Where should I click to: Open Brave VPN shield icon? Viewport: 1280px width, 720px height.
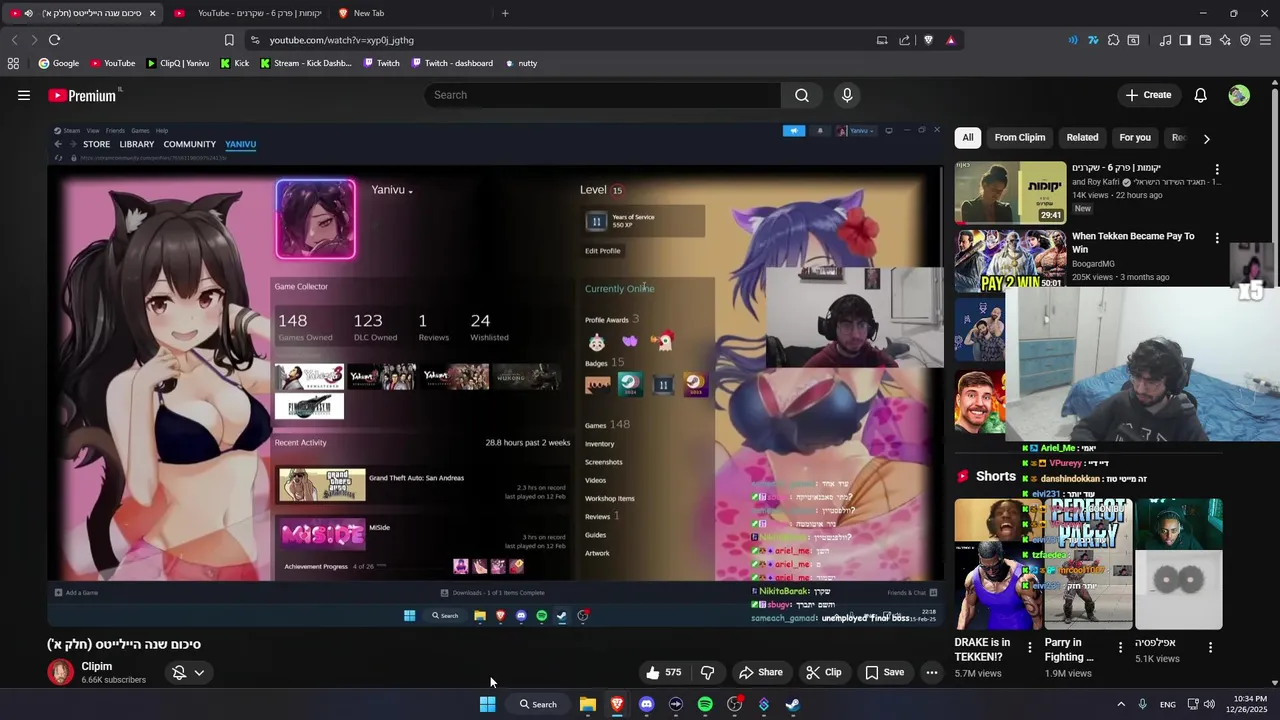pyautogui.click(x=1245, y=40)
